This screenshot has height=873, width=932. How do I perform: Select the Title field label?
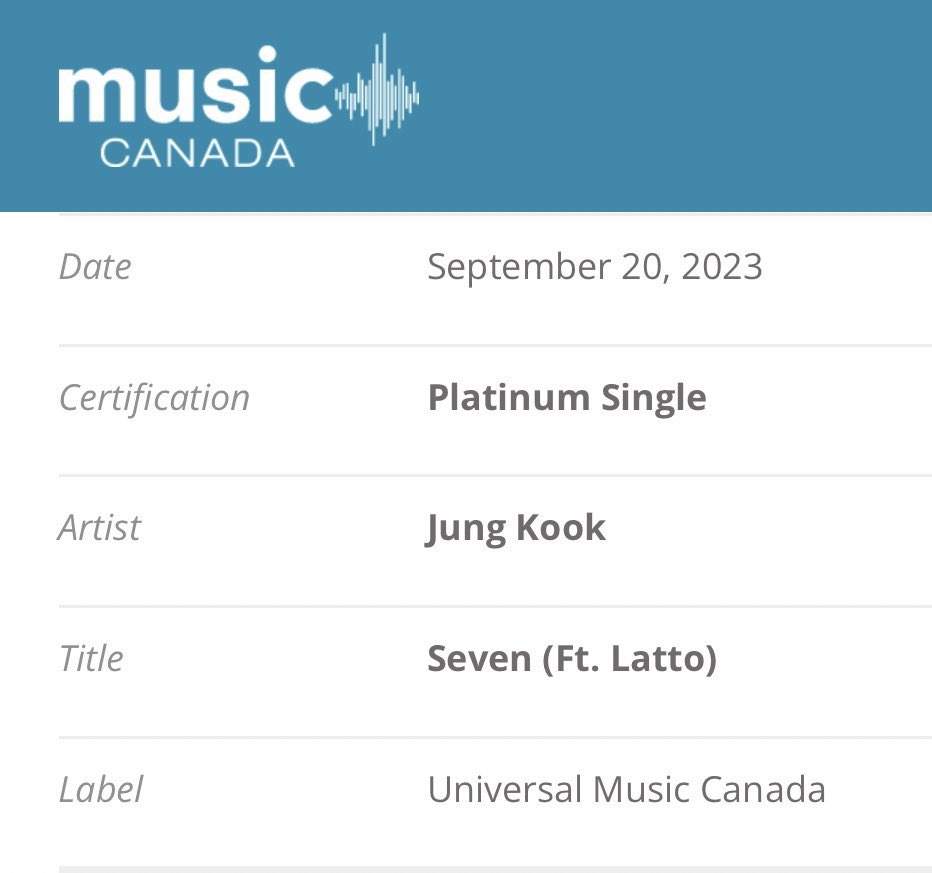click(91, 658)
